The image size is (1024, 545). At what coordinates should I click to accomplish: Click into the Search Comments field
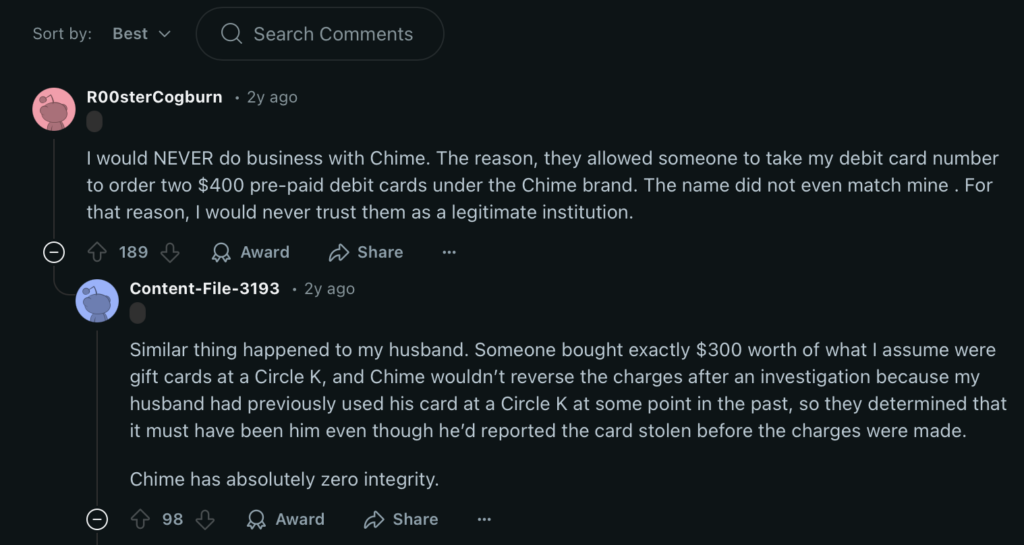point(333,34)
